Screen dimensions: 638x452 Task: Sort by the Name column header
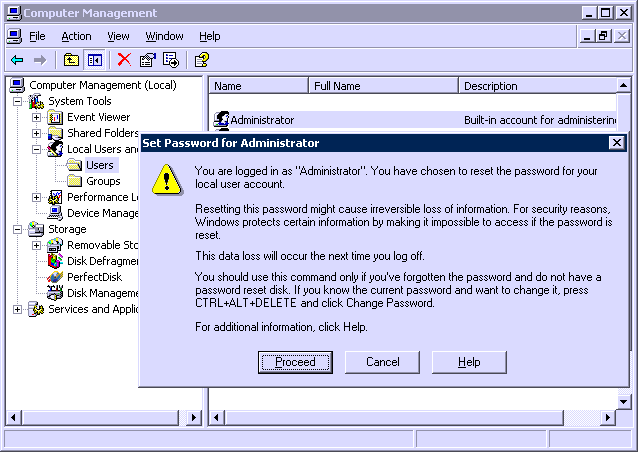click(259, 86)
